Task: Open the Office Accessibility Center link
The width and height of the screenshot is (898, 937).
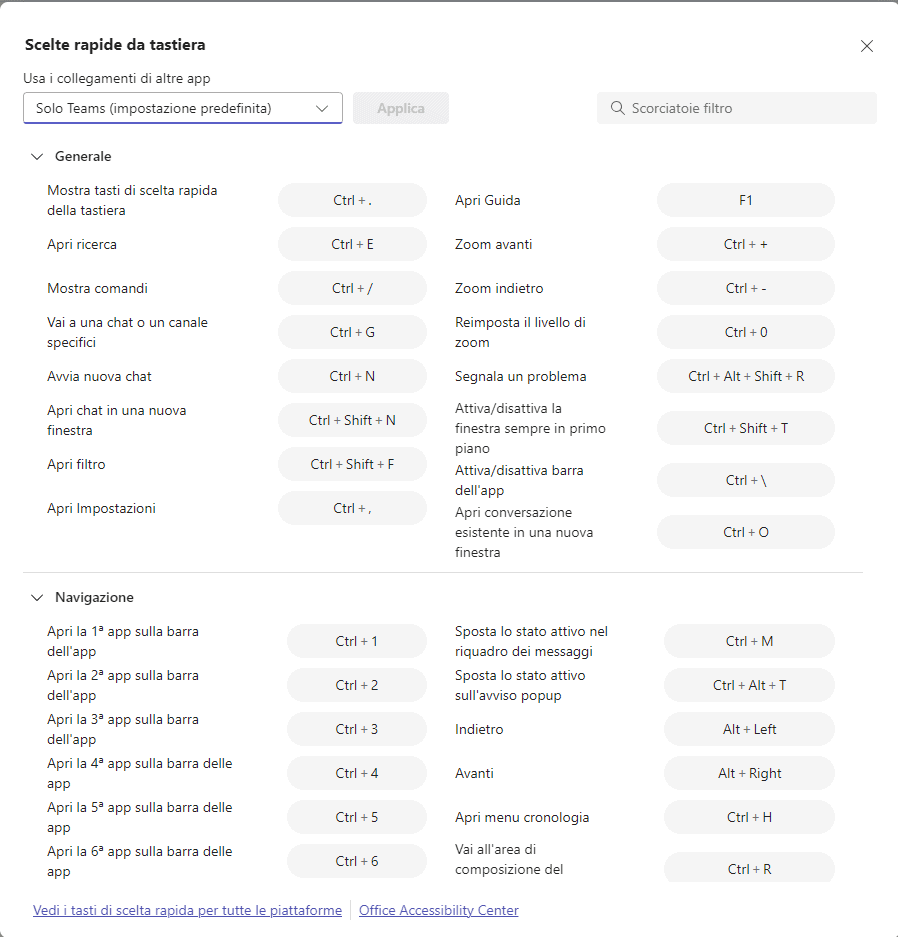Action: pyautogui.click(x=439, y=910)
